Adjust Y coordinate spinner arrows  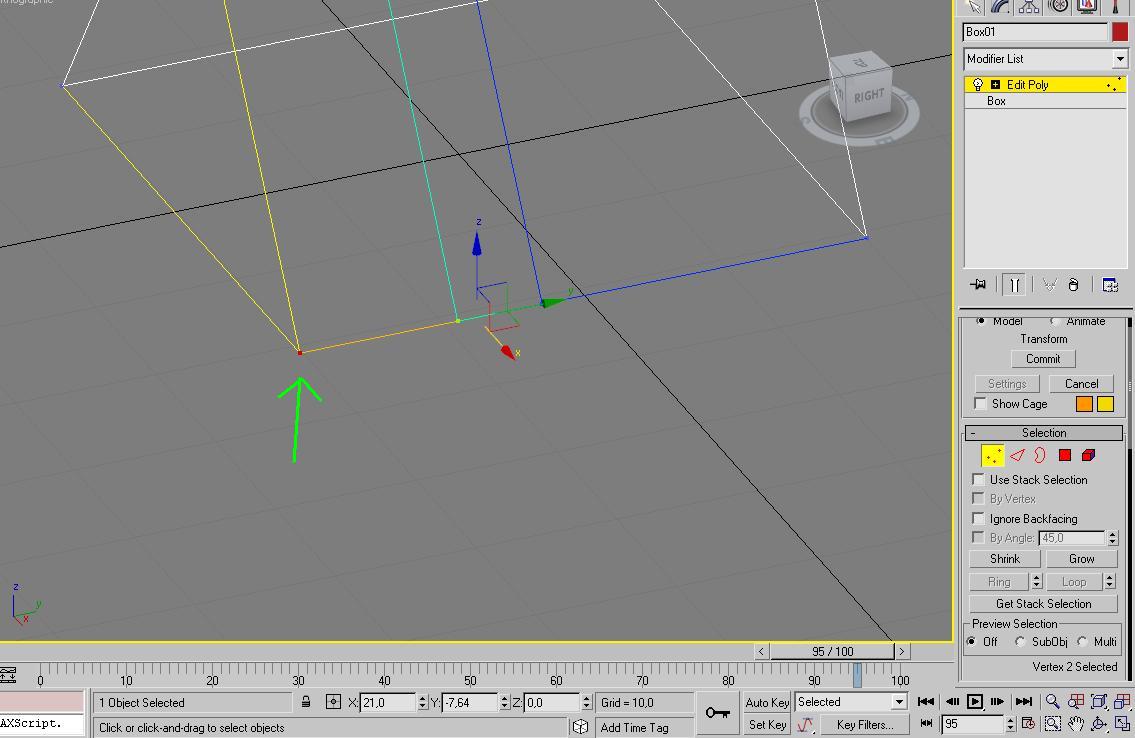point(505,703)
